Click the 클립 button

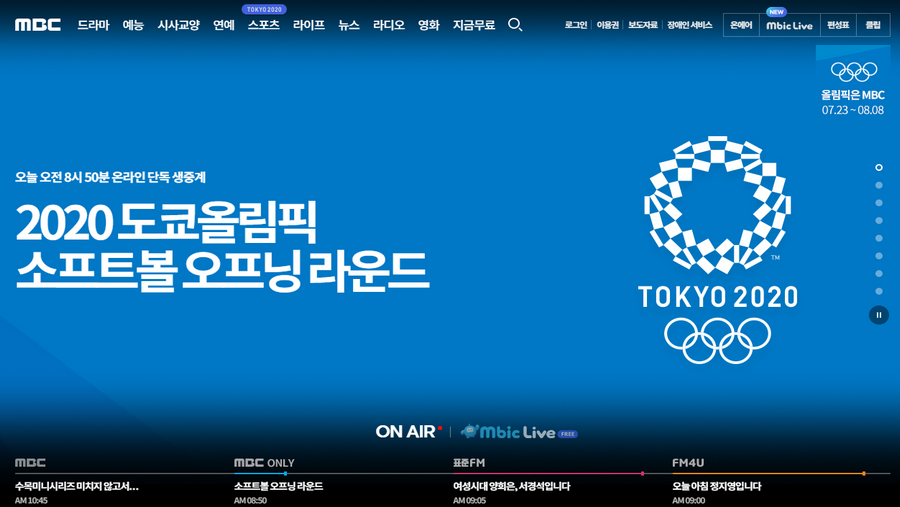click(873, 25)
